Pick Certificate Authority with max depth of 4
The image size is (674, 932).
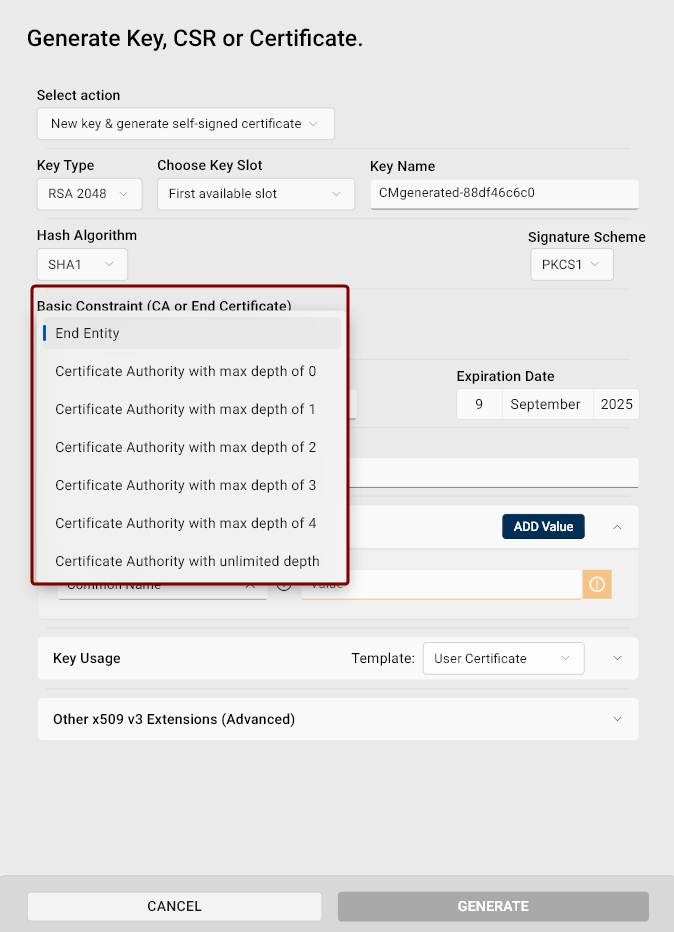pos(186,523)
